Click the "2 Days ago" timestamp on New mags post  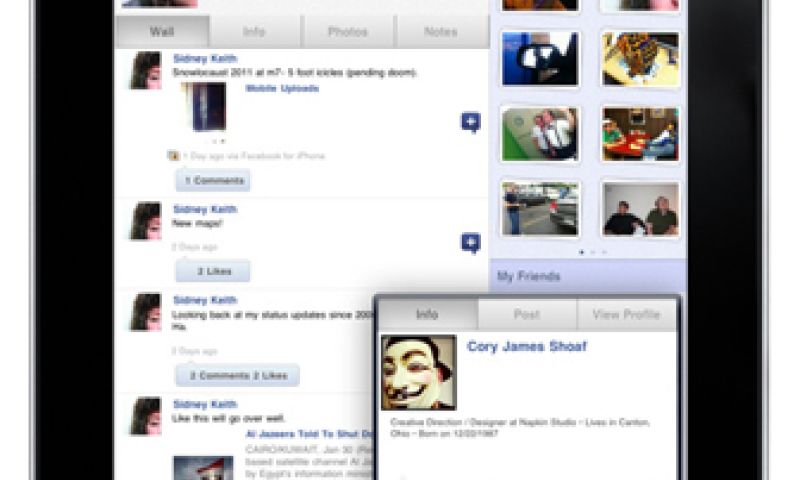(x=195, y=247)
